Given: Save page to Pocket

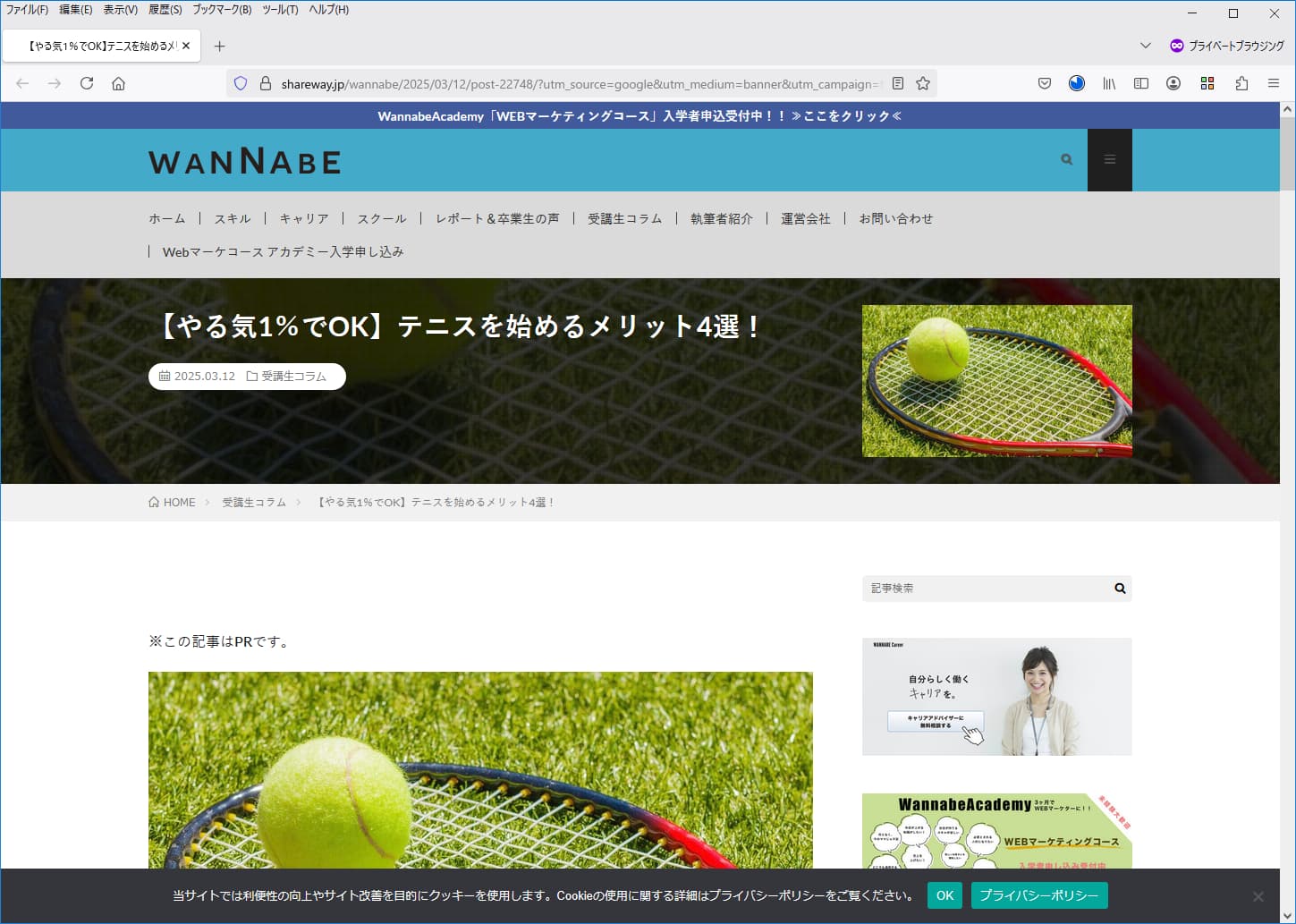Looking at the screenshot, I should [1045, 83].
